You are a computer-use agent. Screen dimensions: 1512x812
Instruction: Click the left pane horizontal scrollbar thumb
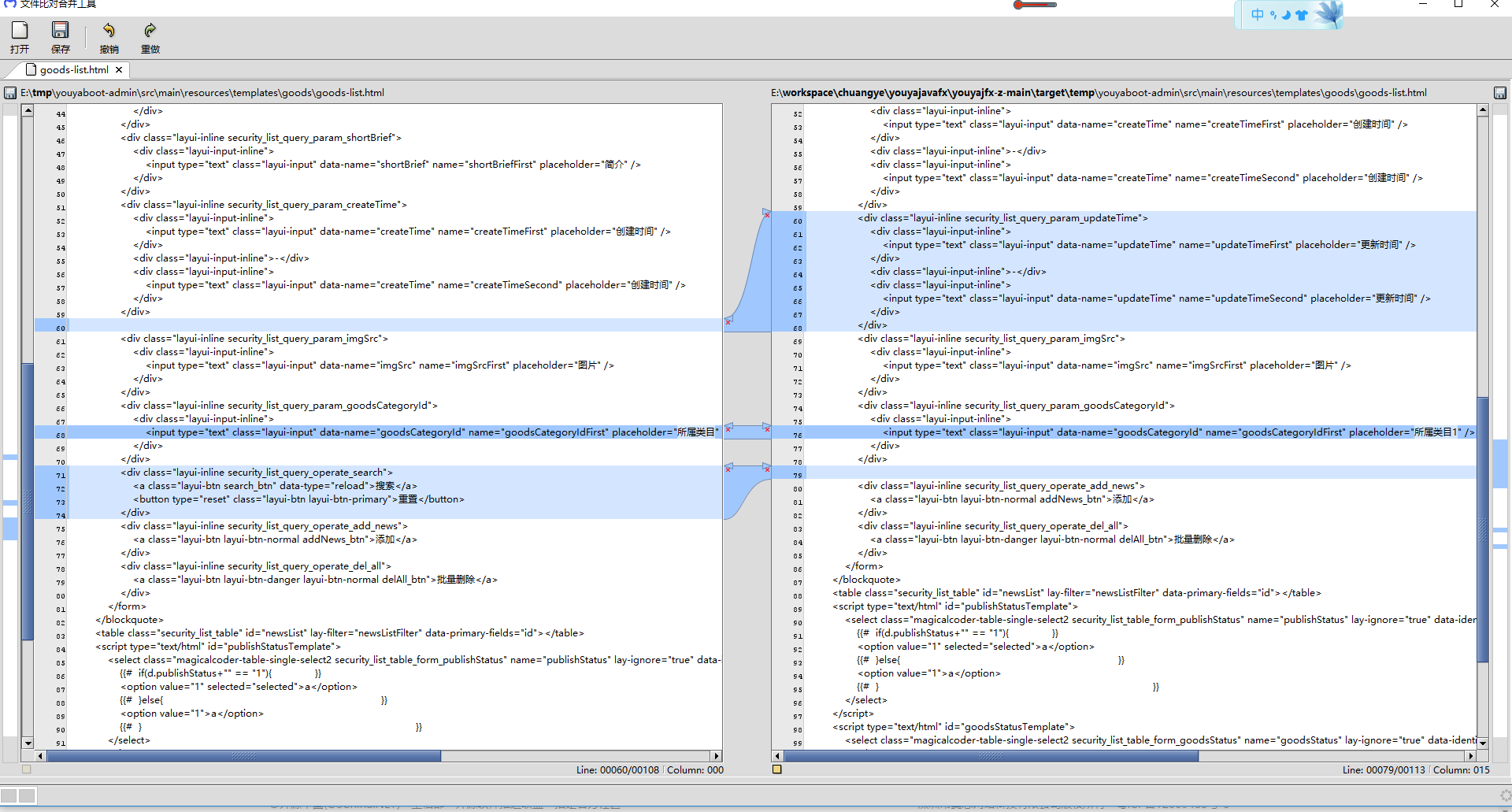tap(244, 756)
